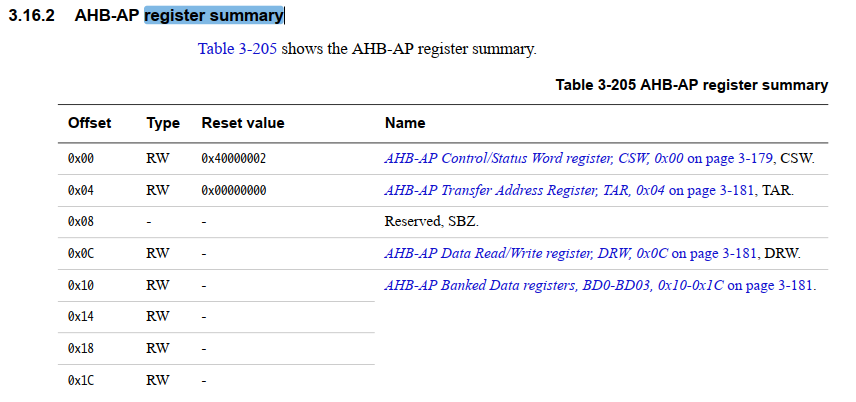The width and height of the screenshot is (856, 402).
Task: Click the 0x08 offset cell
Action: click(80, 222)
